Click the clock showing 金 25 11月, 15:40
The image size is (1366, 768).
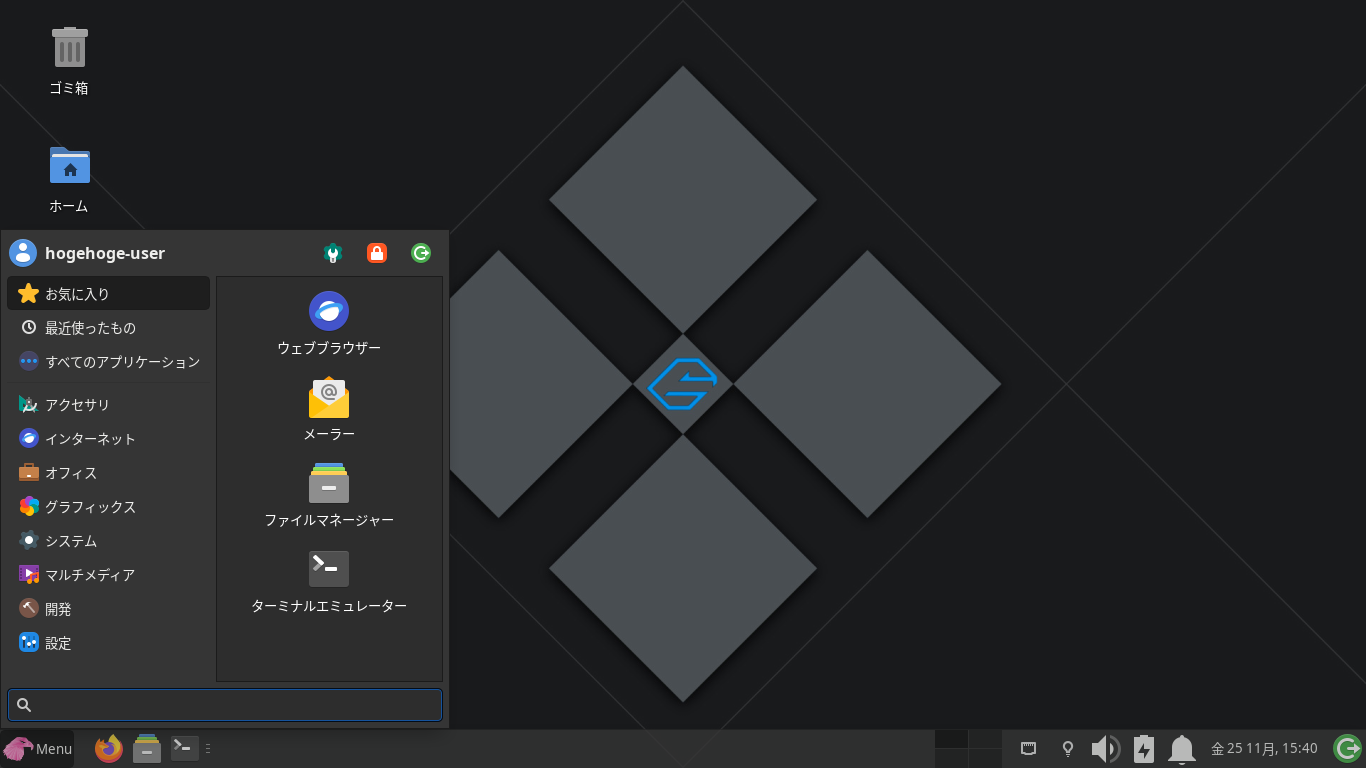(1264, 748)
